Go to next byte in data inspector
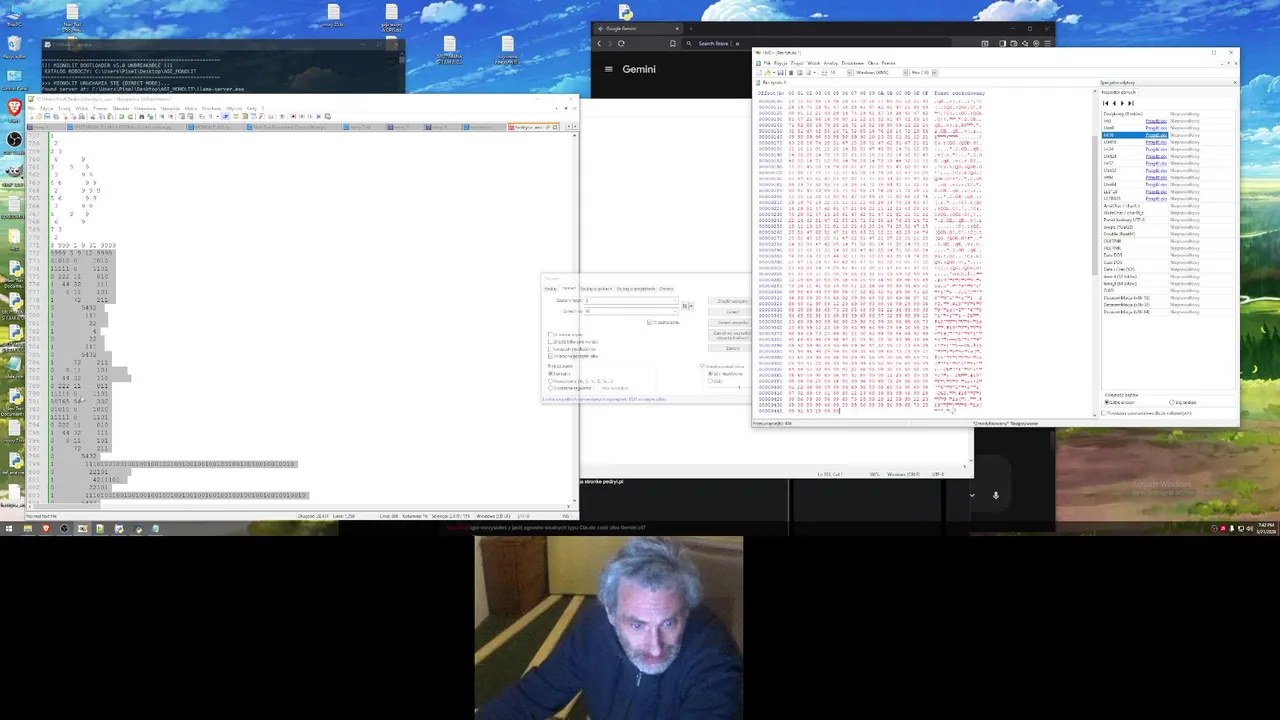This screenshot has width=1280, height=720. pyautogui.click(x=1122, y=103)
